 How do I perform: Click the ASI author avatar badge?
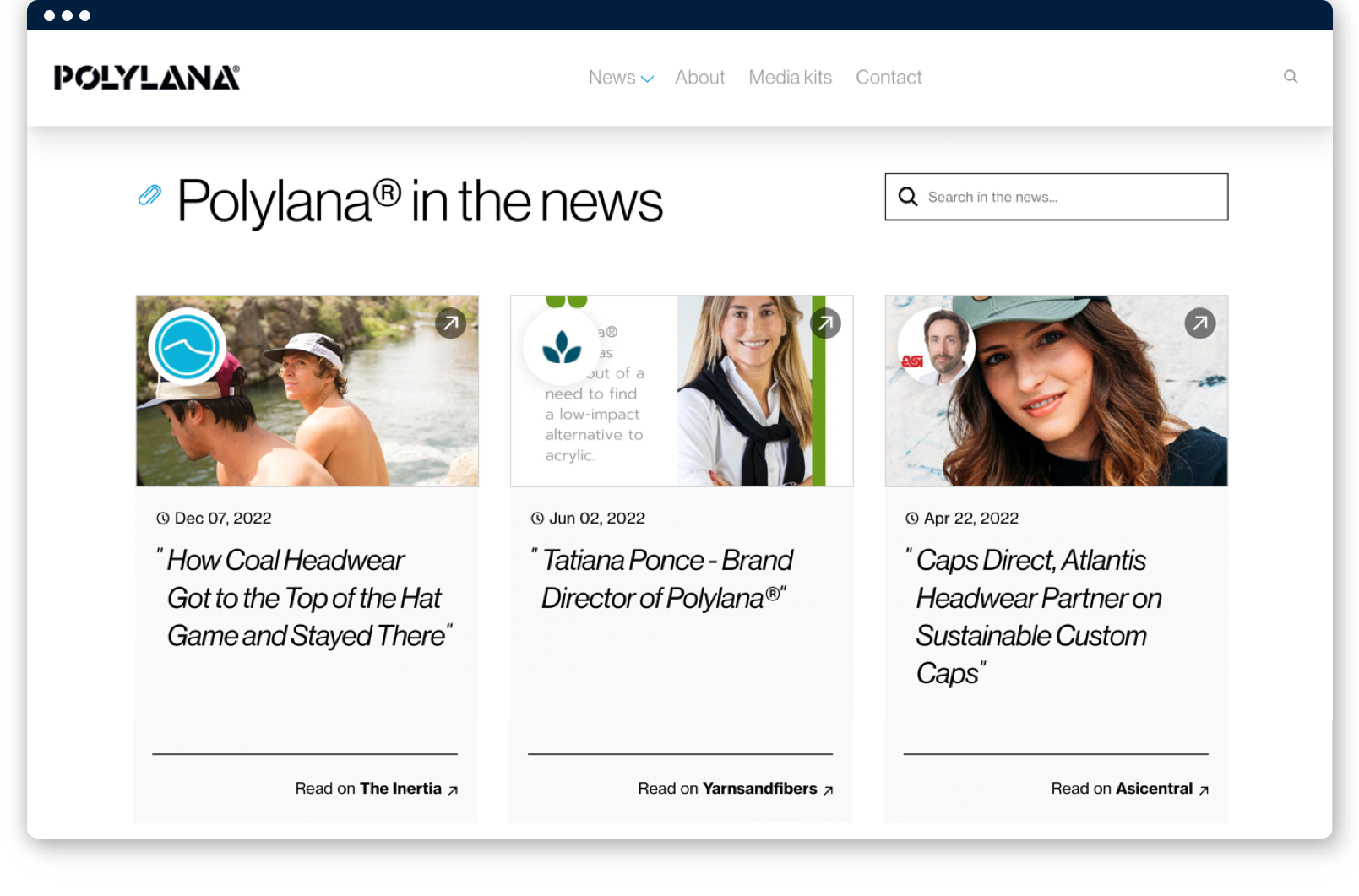936,347
